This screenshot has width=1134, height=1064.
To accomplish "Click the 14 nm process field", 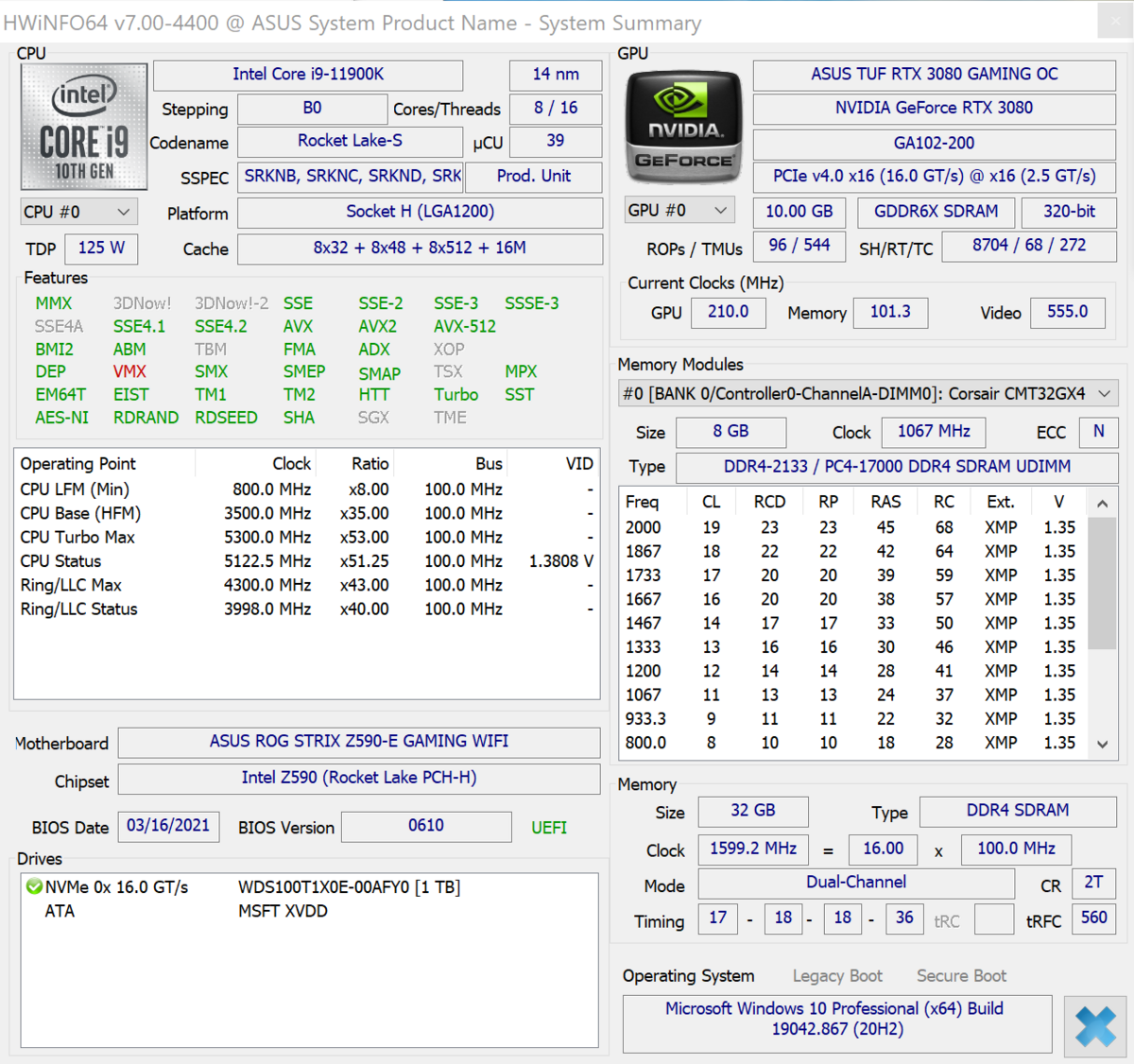I will [x=556, y=75].
